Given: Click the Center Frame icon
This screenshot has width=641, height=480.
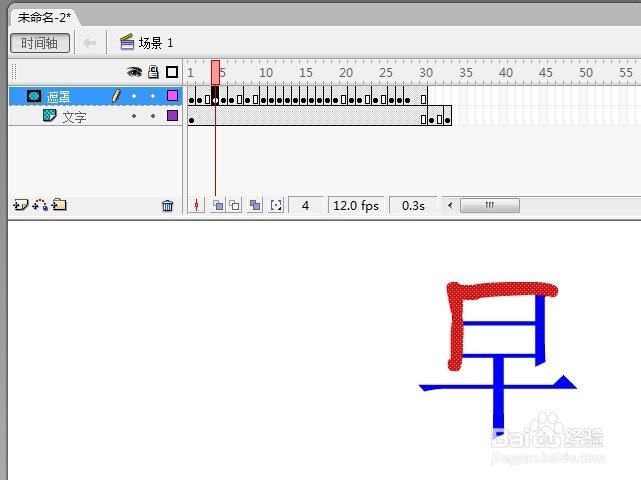Looking at the screenshot, I should tap(197, 205).
